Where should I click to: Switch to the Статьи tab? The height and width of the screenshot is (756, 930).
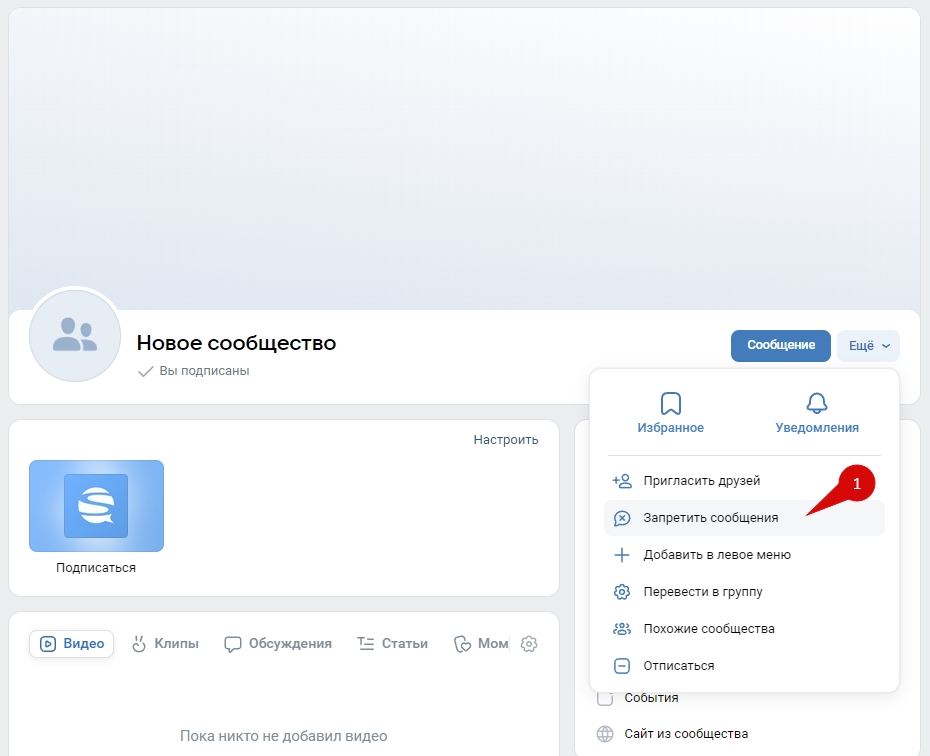(x=393, y=644)
